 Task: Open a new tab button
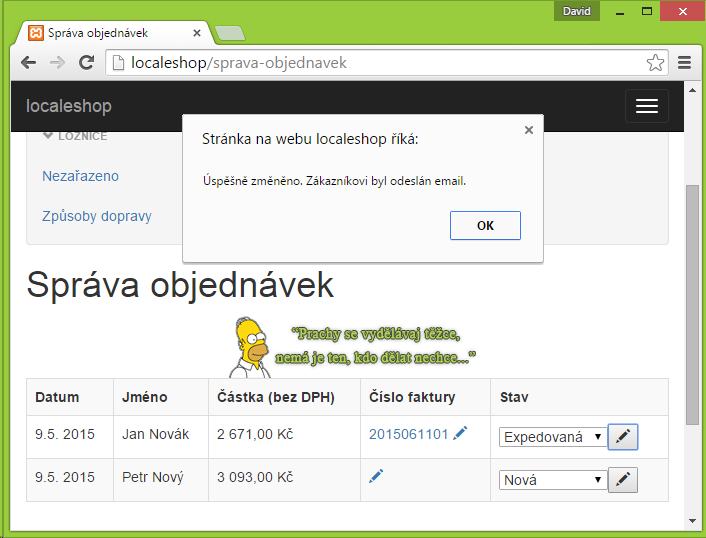[x=230, y=33]
